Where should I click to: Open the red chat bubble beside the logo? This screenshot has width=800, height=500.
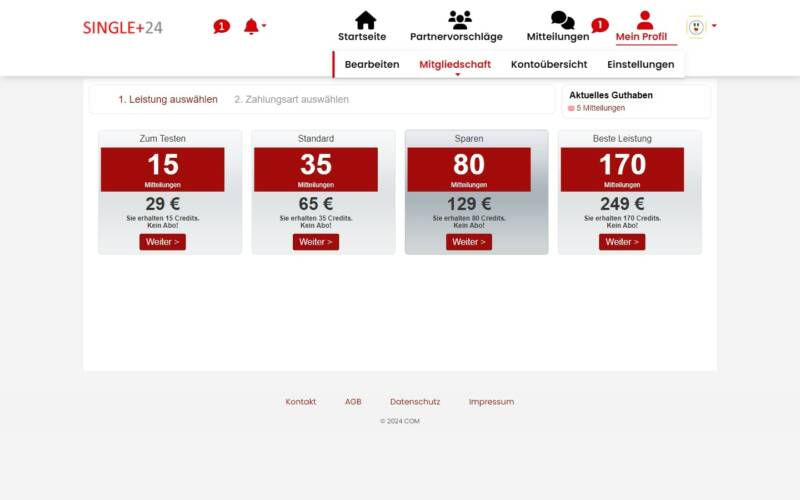coord(221,27)
